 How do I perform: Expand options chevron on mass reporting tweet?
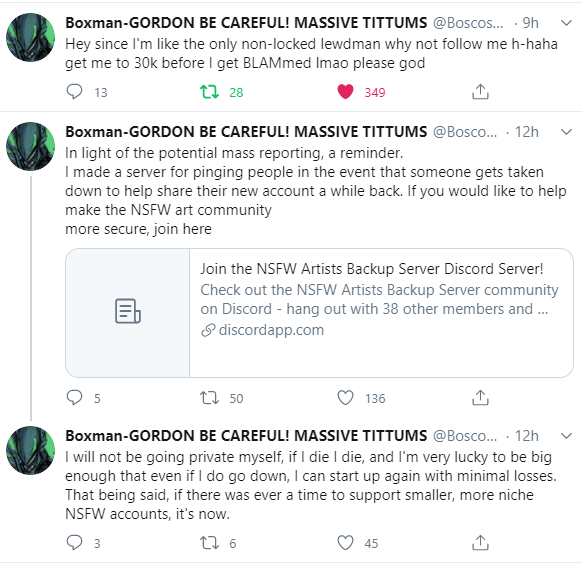pyautogui.click(x=566, y=132)
